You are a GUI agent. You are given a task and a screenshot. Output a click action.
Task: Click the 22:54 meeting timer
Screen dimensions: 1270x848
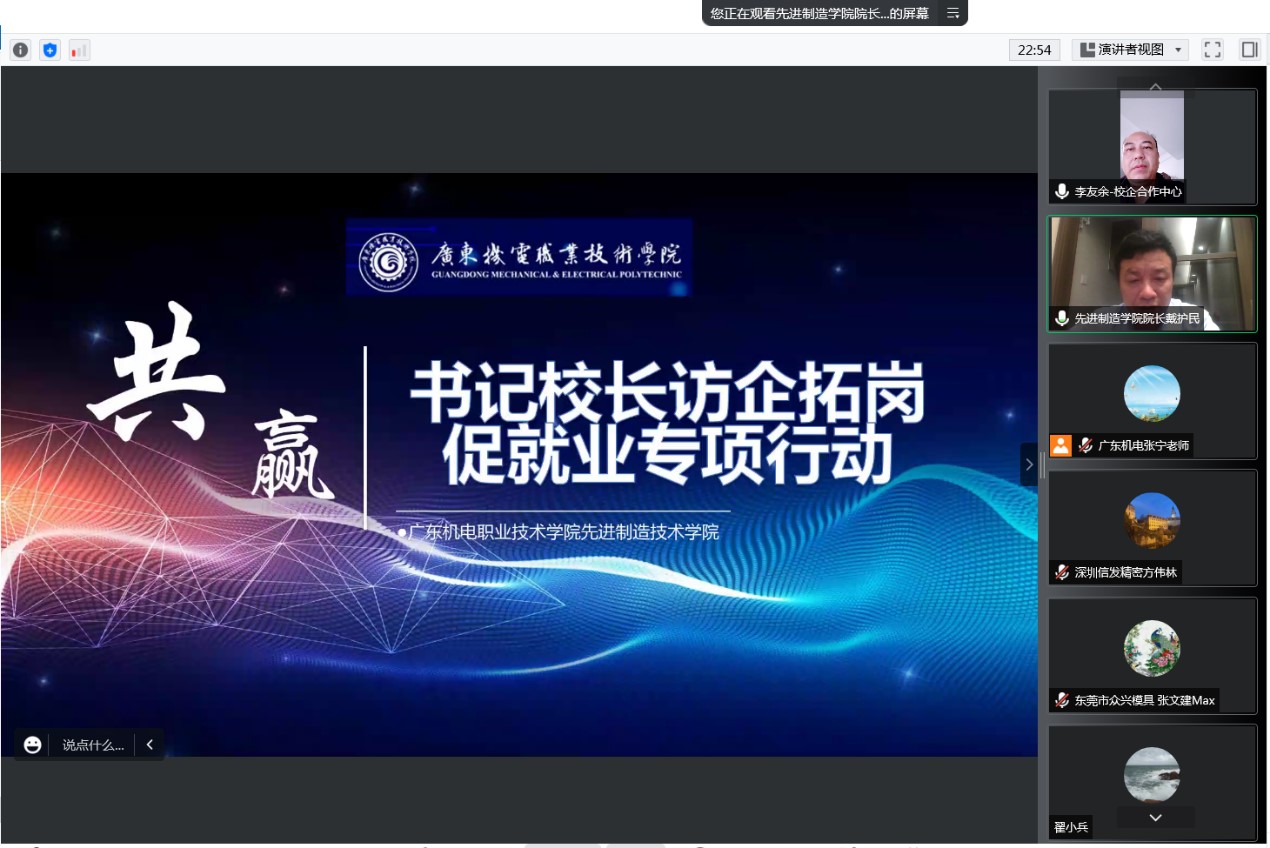(1035, 50)
